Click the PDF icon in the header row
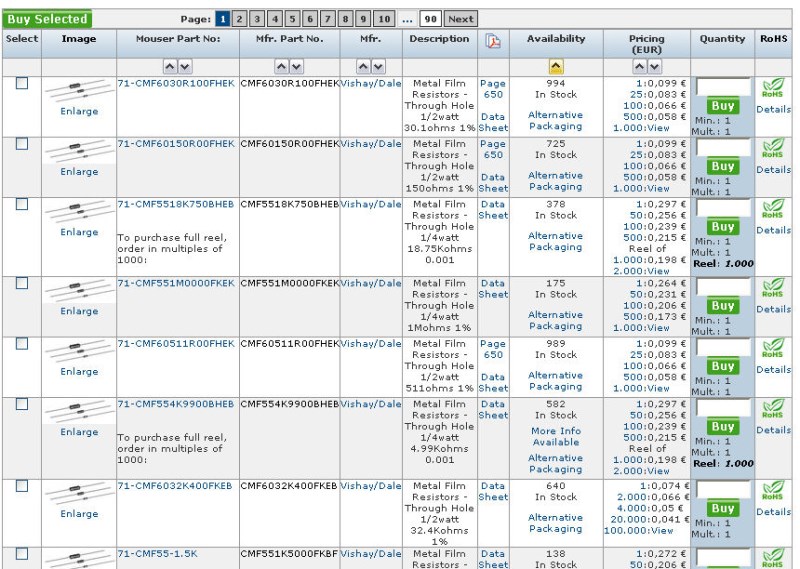The image size is (800, 569). click(x=493, y=41)
